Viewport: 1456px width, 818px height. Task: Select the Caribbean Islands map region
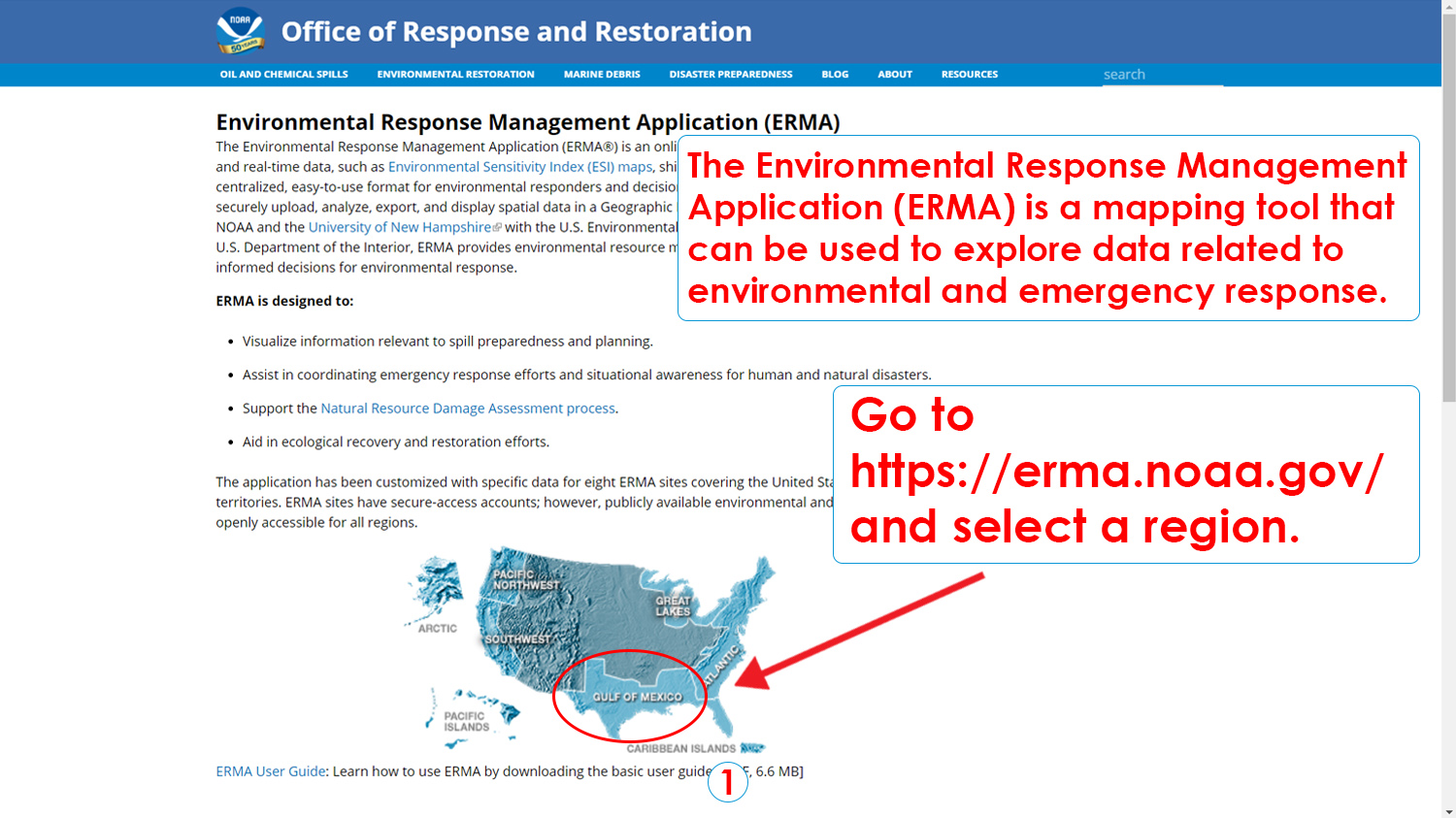pyautogui.click(x=682, y=748)
